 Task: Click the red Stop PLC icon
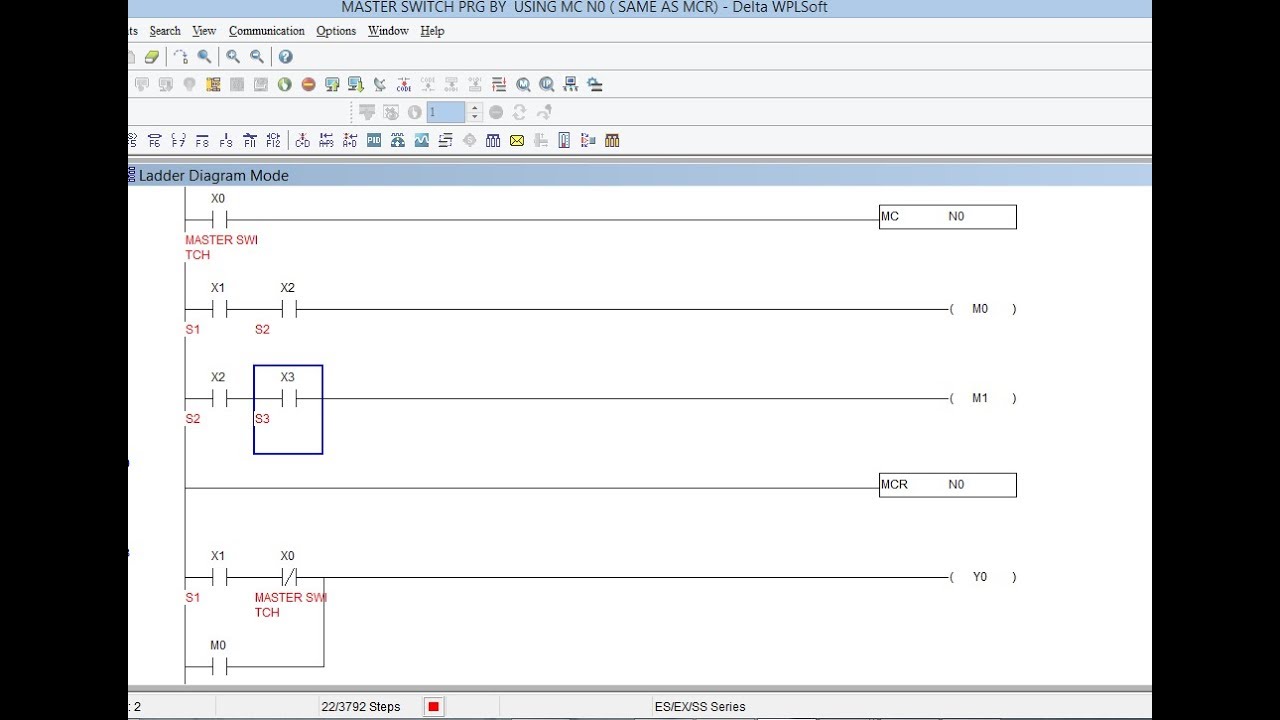(308, 85)
